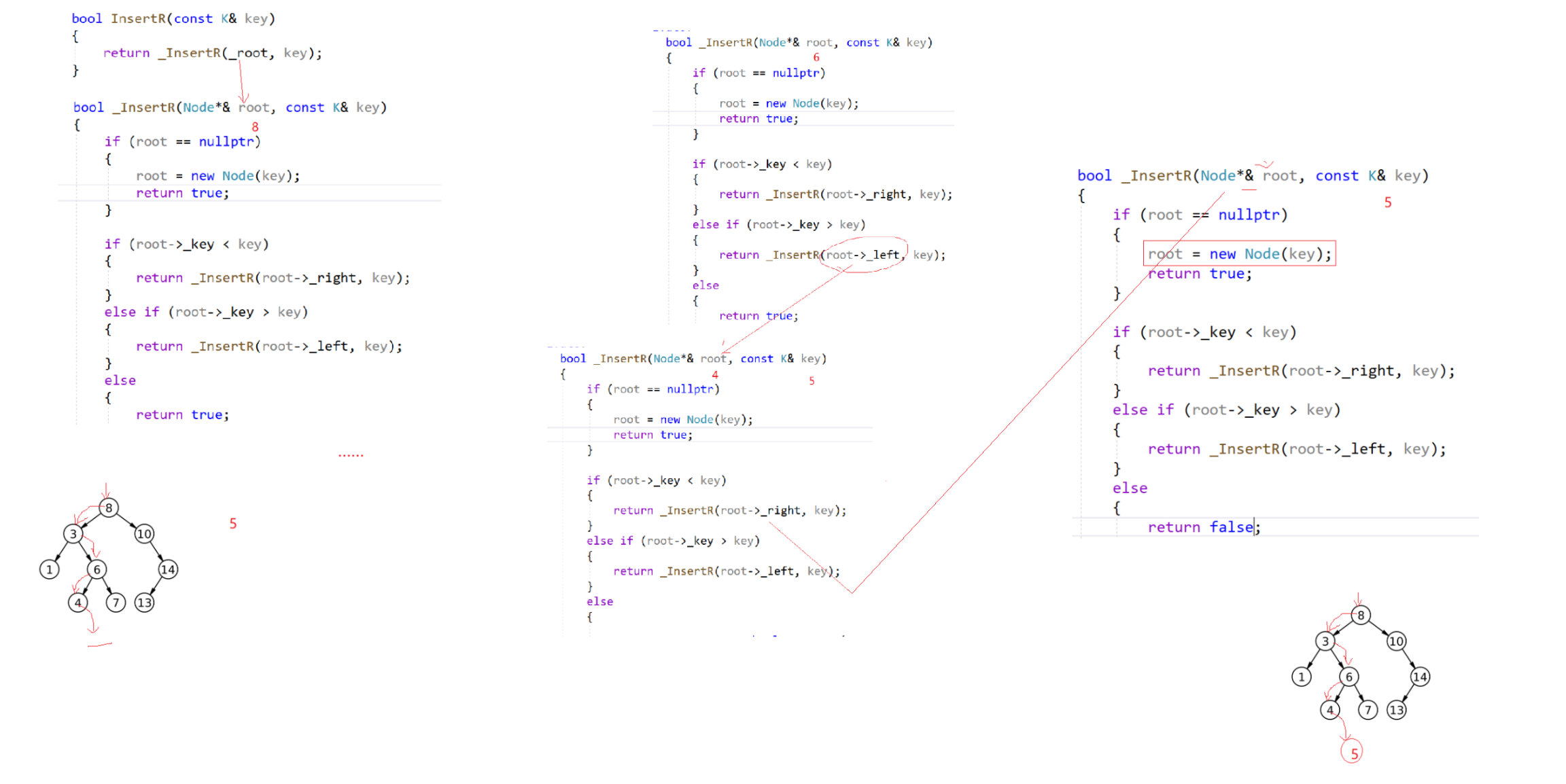
Task: Click node 10 in the left tree diagram
Action: pos(144,534)
